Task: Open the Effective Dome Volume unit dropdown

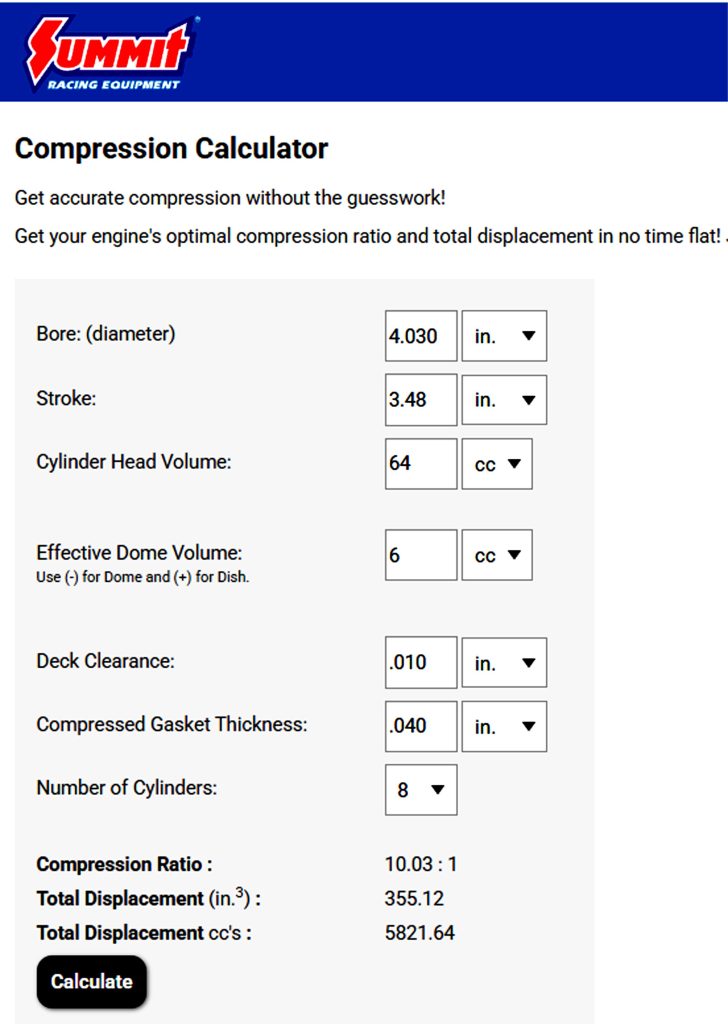Action: (496, 555)
